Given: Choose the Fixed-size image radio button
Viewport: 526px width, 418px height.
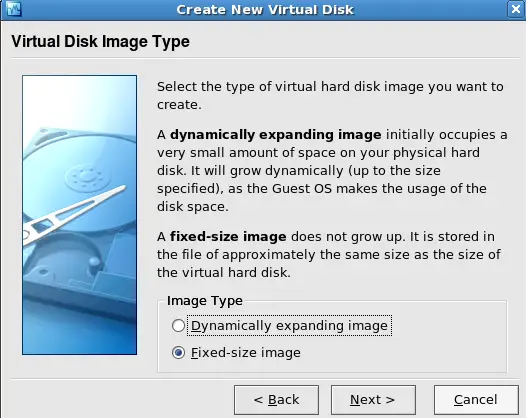Looking at the screenshot, I should 178,353.
